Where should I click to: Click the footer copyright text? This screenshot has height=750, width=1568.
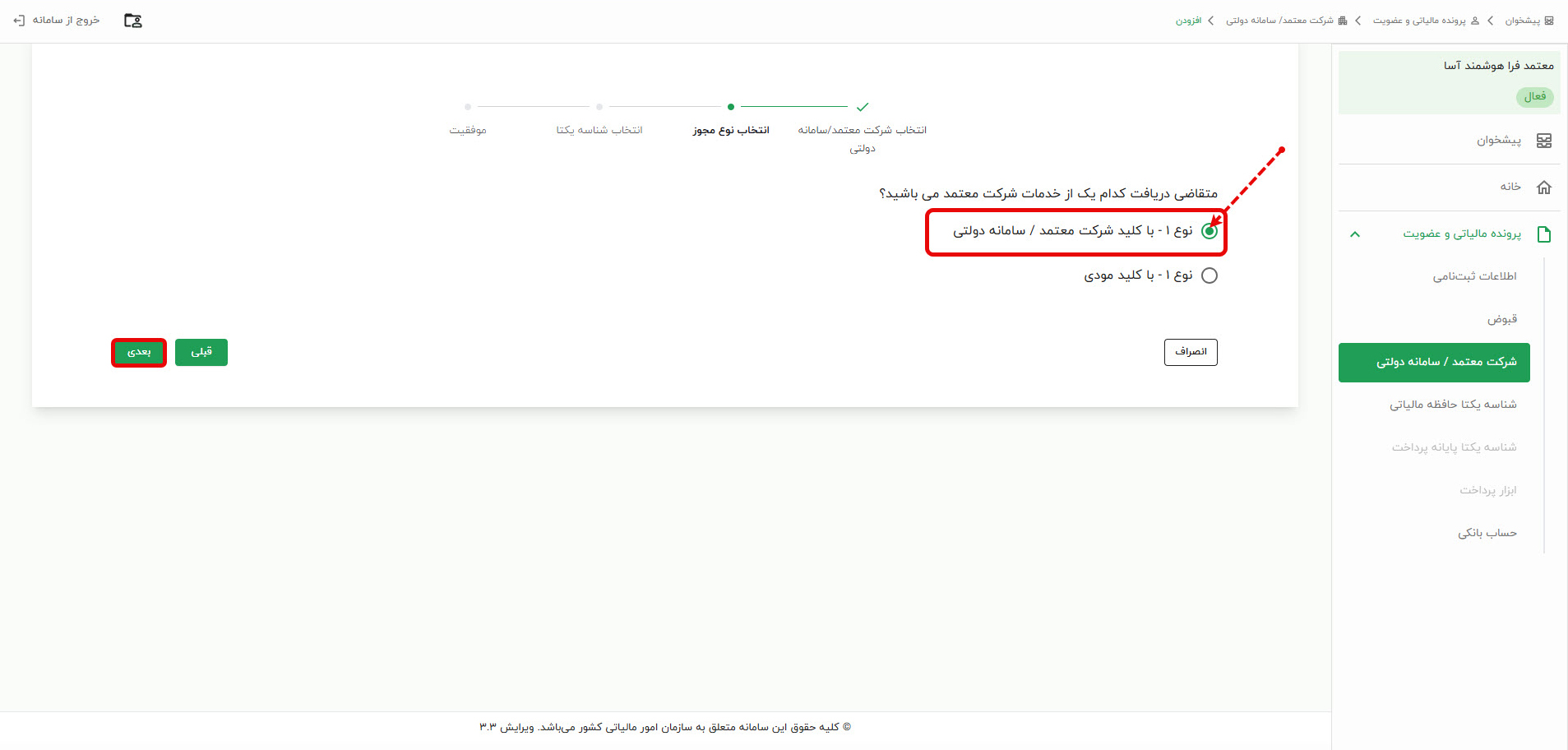(665, 727)
